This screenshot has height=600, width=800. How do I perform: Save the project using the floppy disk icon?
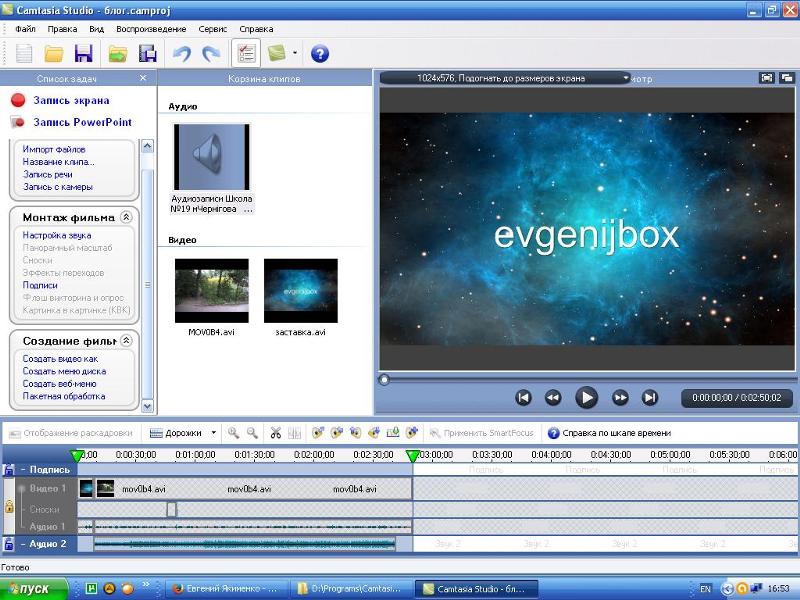pyautogui.click(x=84, y=54)
